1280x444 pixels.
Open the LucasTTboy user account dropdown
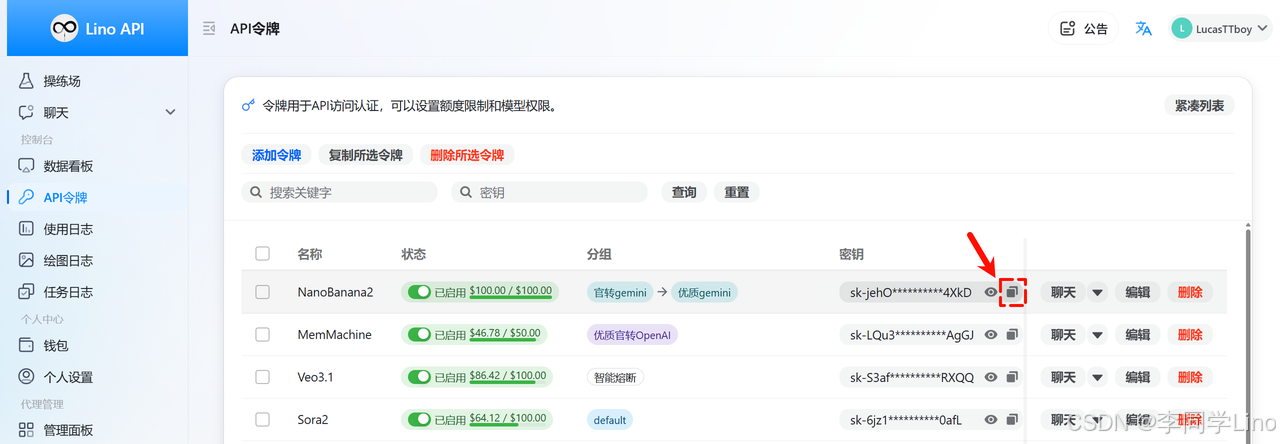pyautogui.click(x=1220, y=29)
